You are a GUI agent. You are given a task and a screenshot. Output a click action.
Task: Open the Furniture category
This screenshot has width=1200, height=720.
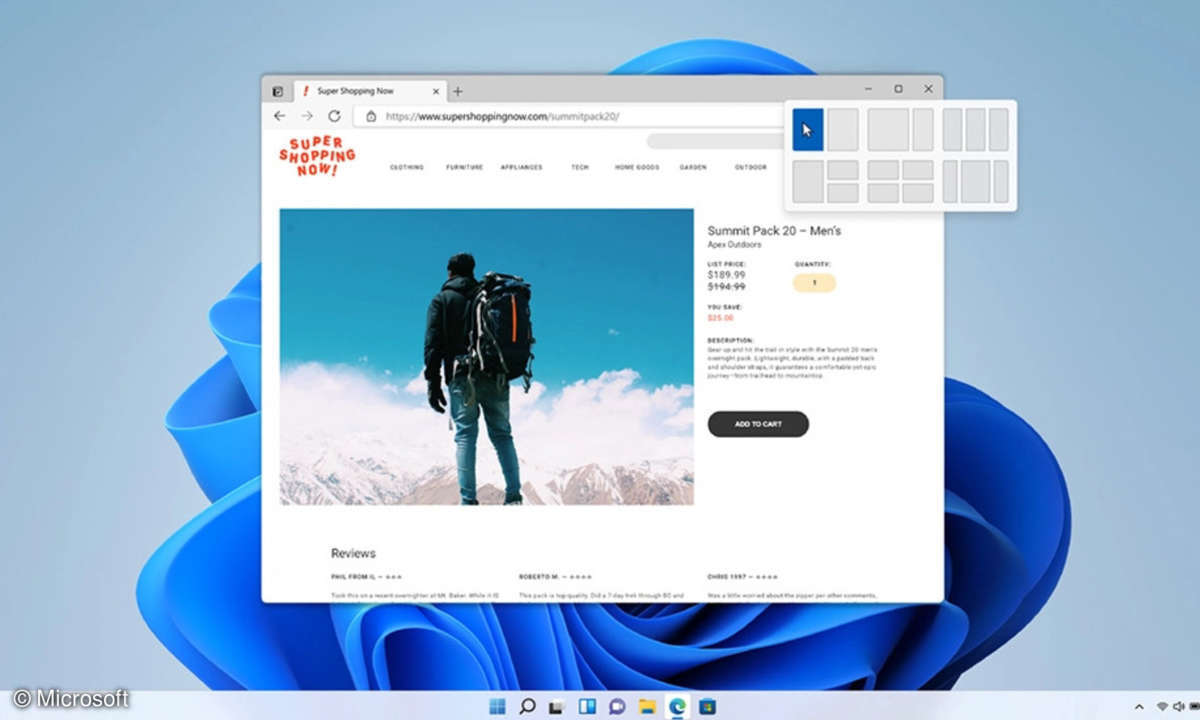pos(464,168)
